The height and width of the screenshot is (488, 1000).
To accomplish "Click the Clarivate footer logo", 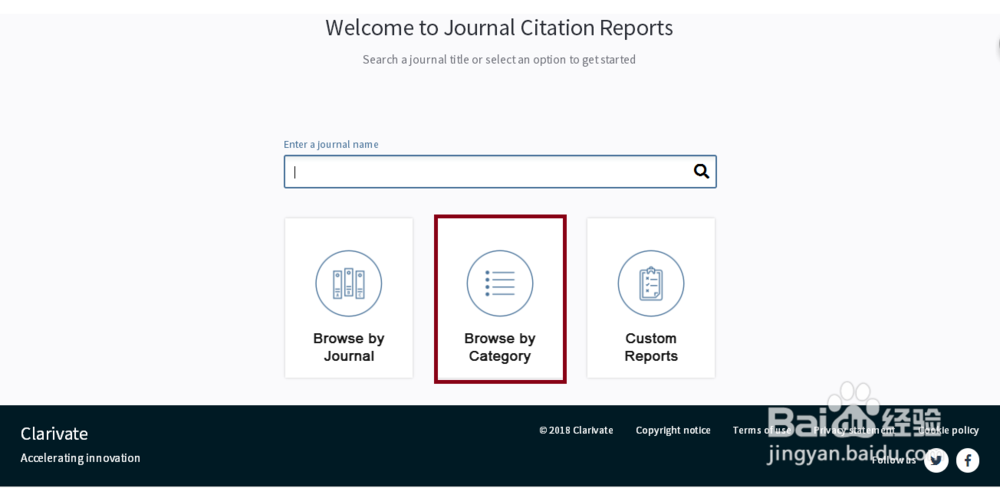I will 54,434.
